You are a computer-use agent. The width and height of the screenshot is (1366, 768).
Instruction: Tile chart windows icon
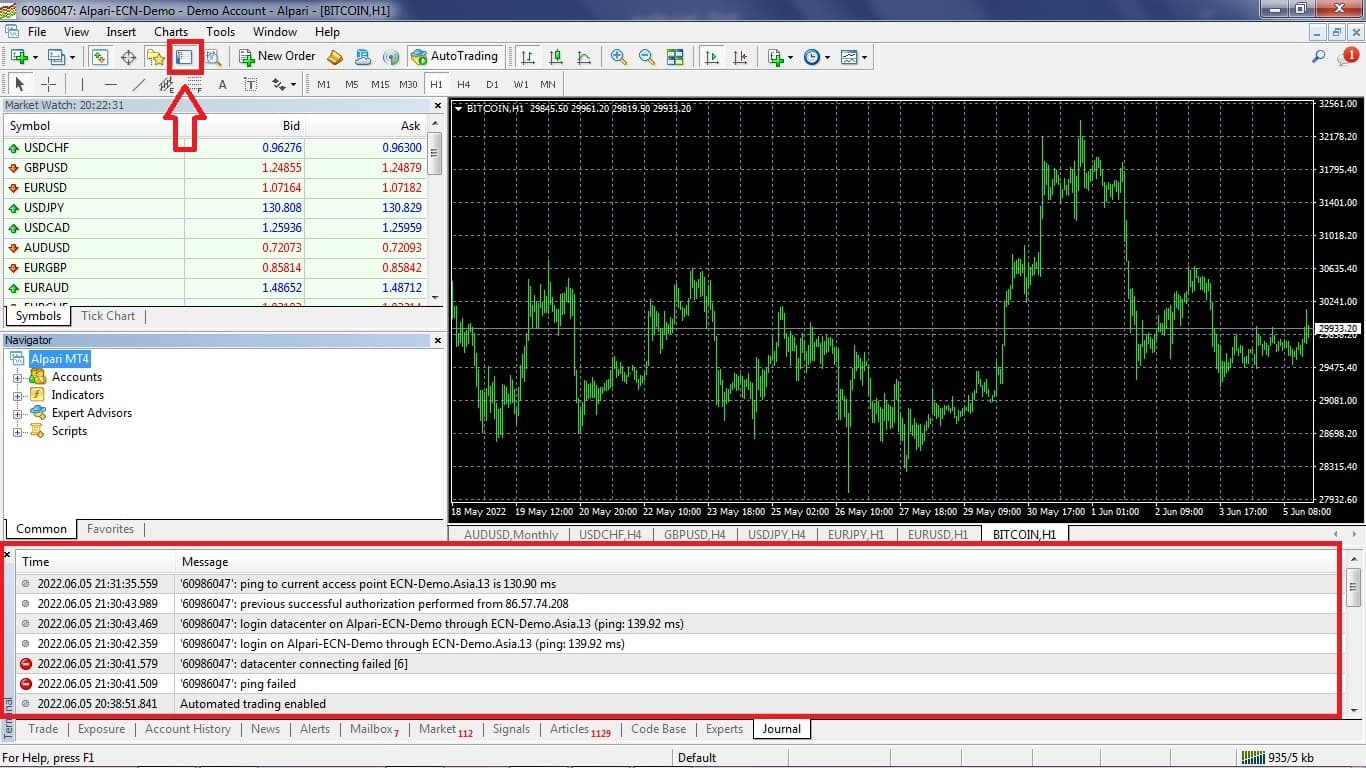(x=675, y=57)
